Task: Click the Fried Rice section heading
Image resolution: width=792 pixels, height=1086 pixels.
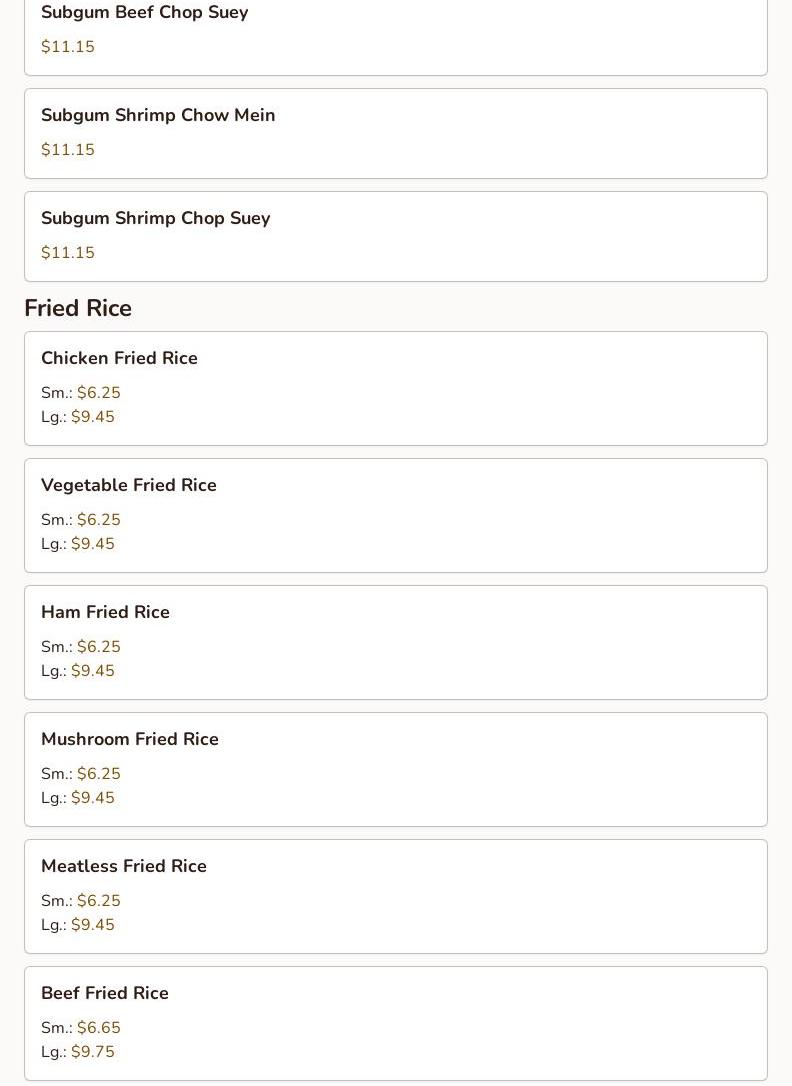Action: (78, 308)
